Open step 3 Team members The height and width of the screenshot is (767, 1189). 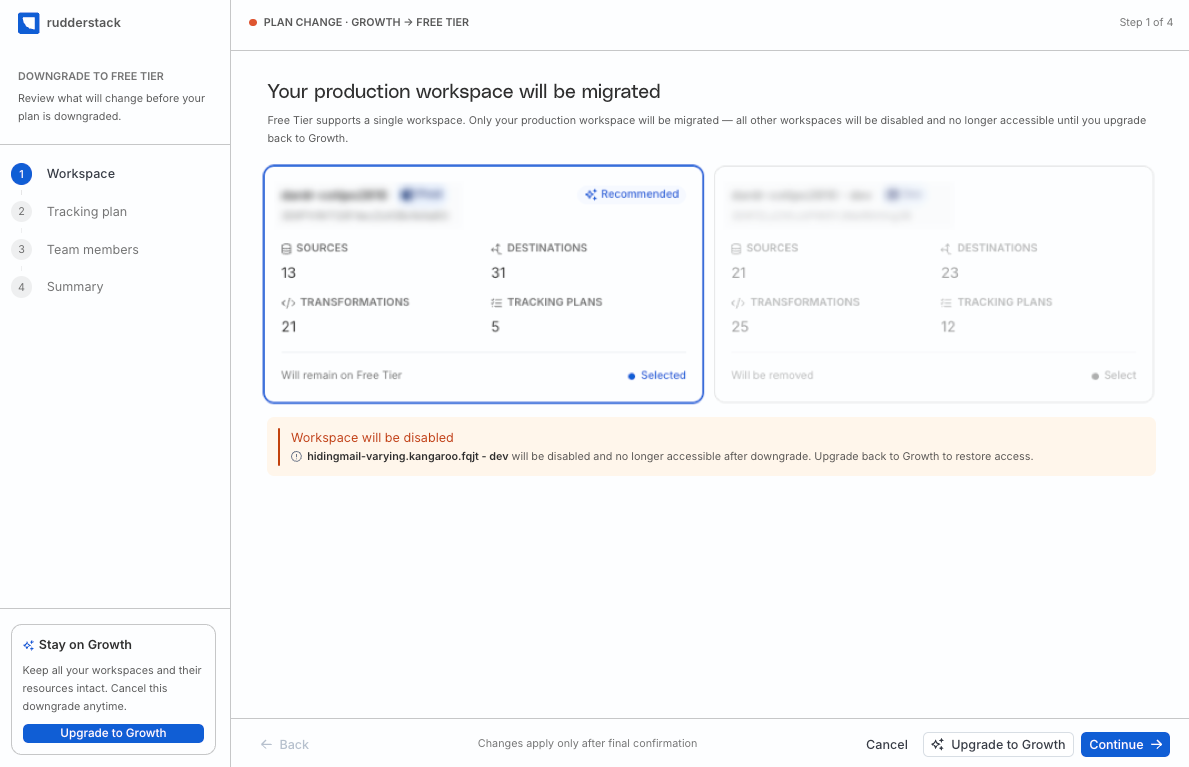pos(93,250)
